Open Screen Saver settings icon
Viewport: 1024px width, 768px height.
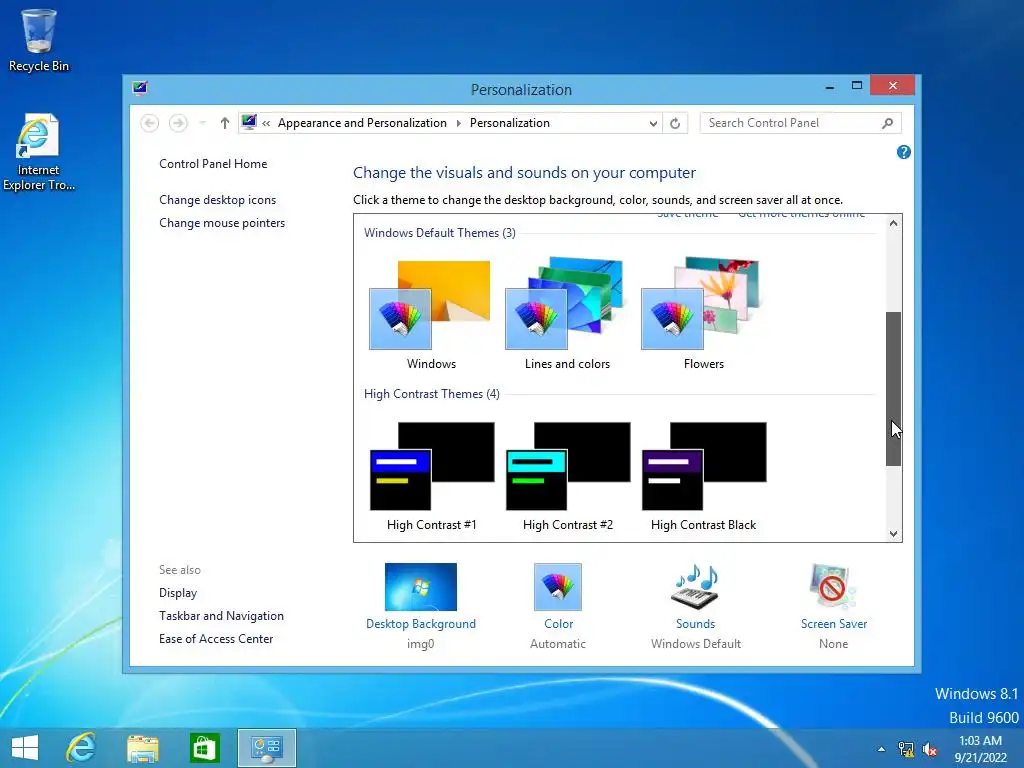point(833,586)
